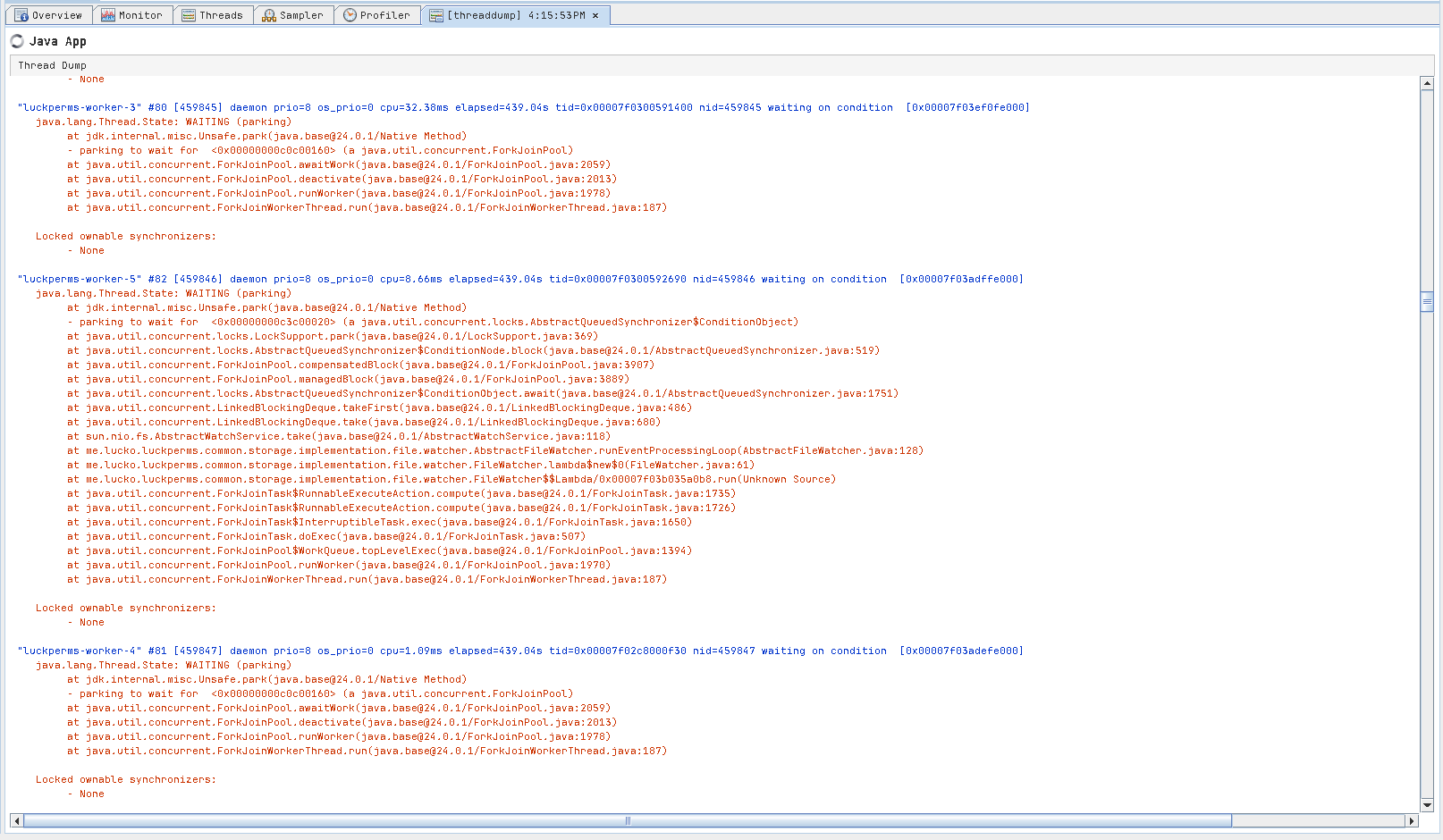Click ForkJoinWorkerThread.run line under luckperms-worker-4
This screenshot has height=840, width=1443.
point(367,751)
